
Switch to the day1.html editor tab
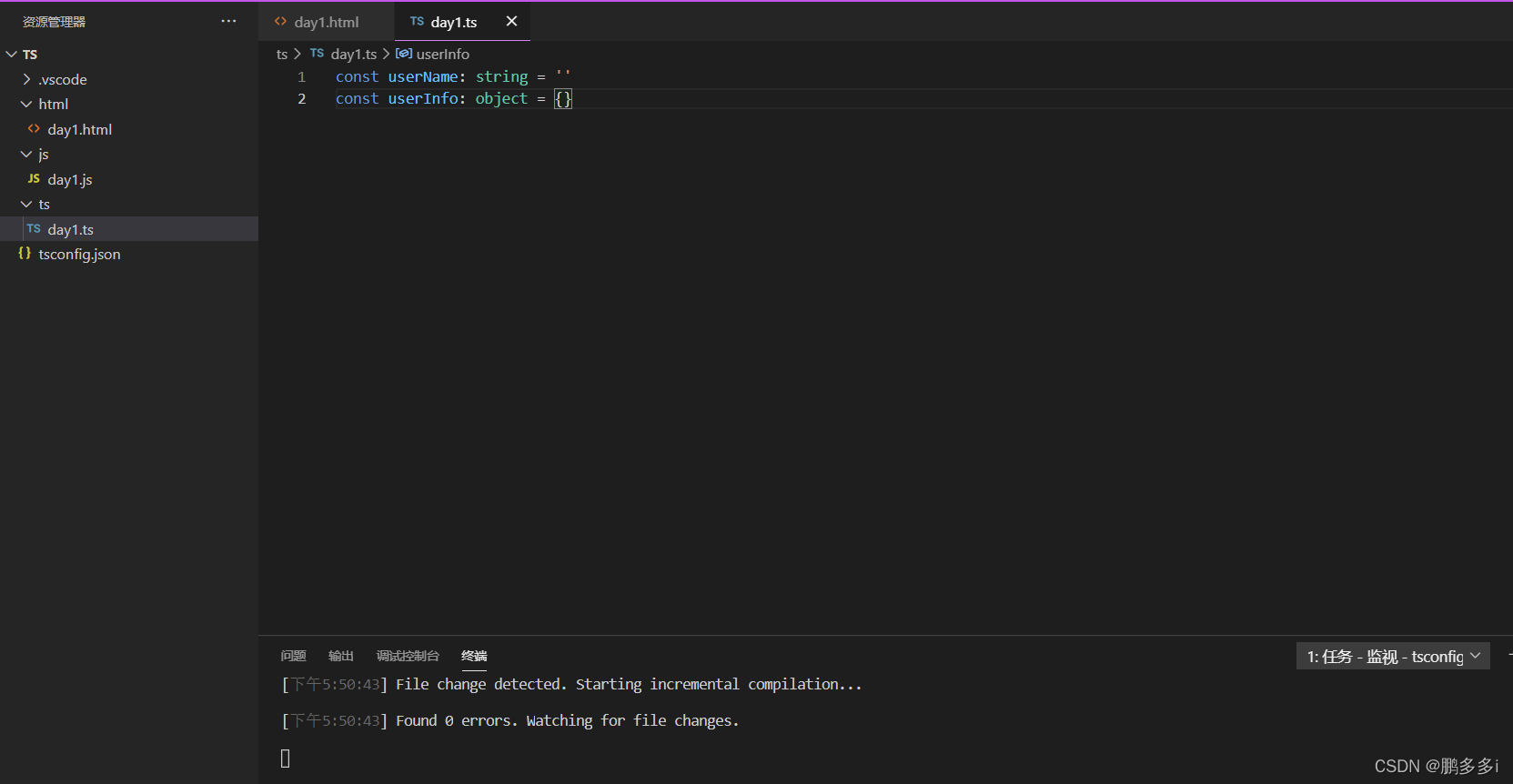[327, 22]
